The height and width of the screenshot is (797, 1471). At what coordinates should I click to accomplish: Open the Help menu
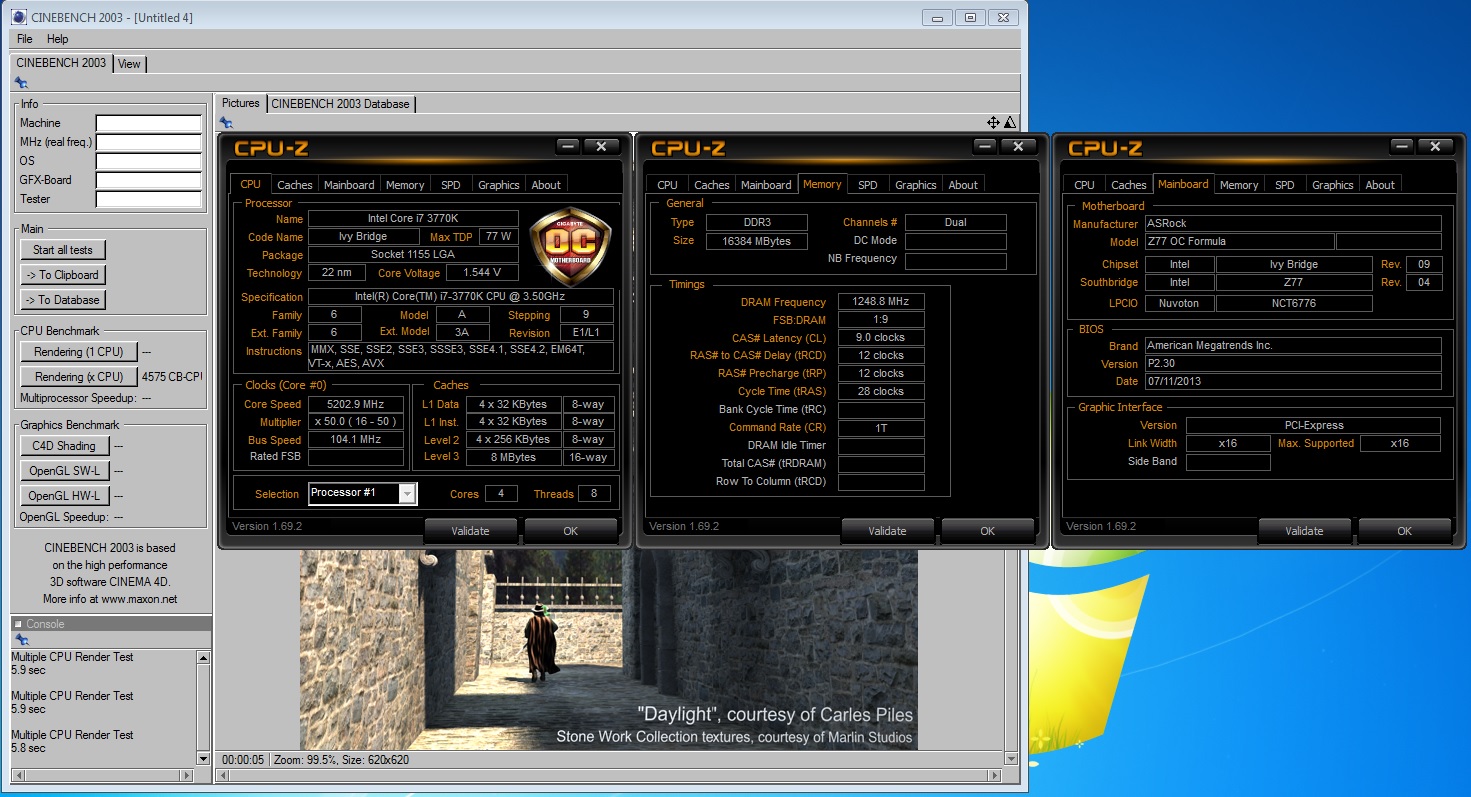pos(58,39)
